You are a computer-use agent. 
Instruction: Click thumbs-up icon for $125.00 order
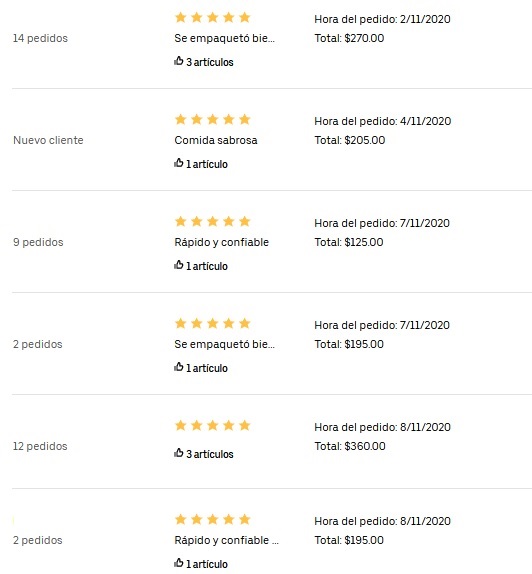tap(178, 265)
